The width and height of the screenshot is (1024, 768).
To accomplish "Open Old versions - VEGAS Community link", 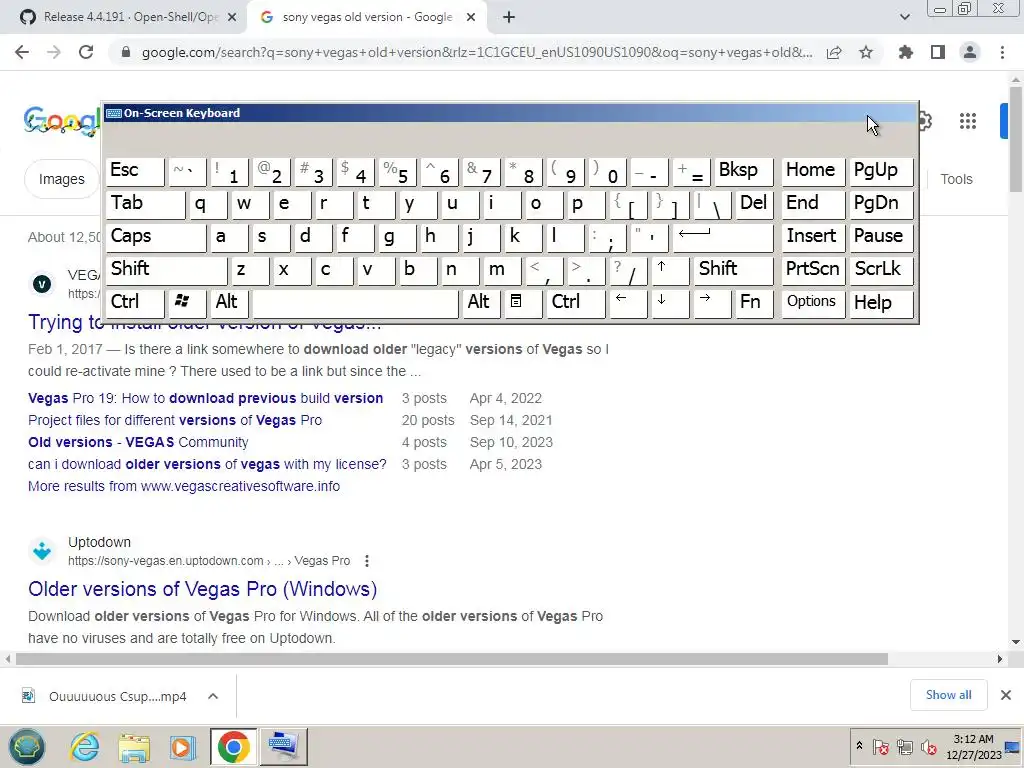I will pyautogui.click(x=138, y=442).
